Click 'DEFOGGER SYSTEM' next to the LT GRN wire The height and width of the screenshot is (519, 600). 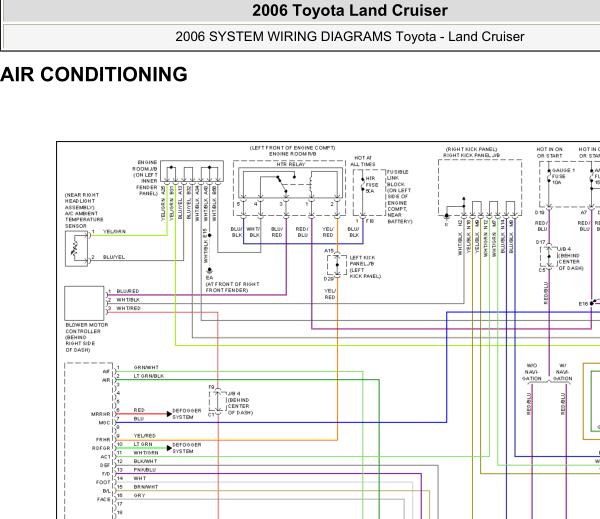click(x=187, y=448)
